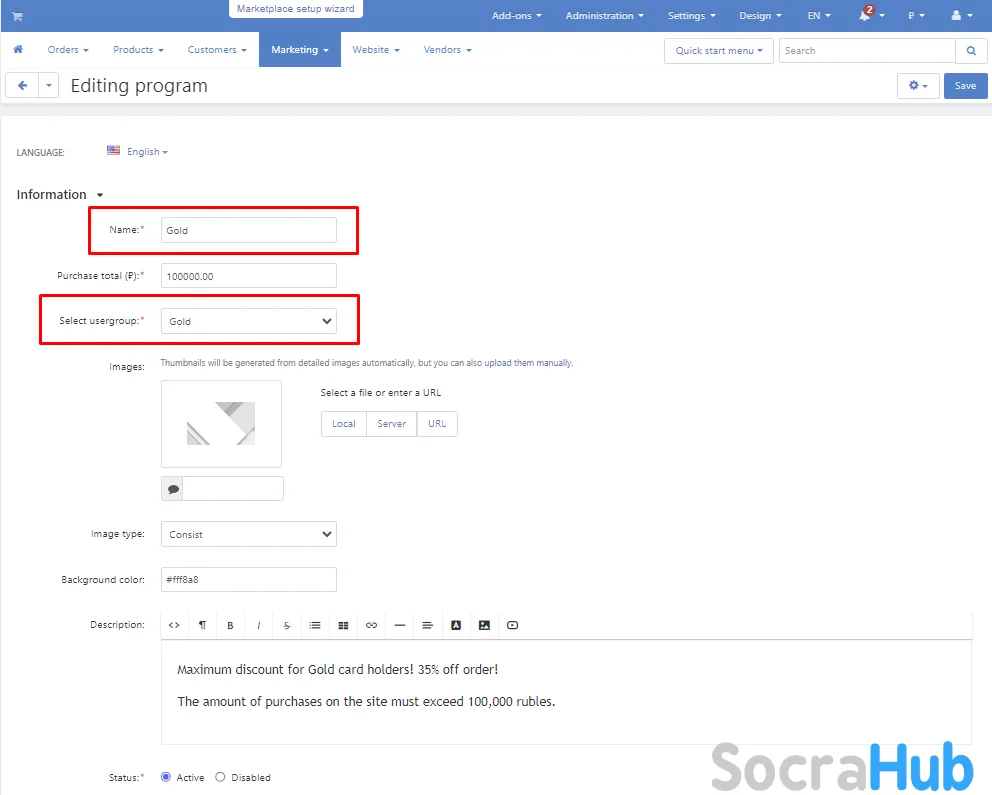The image size is (992, 795).
Task: Select the Disabled status radio button
Action: coord(220,777)
